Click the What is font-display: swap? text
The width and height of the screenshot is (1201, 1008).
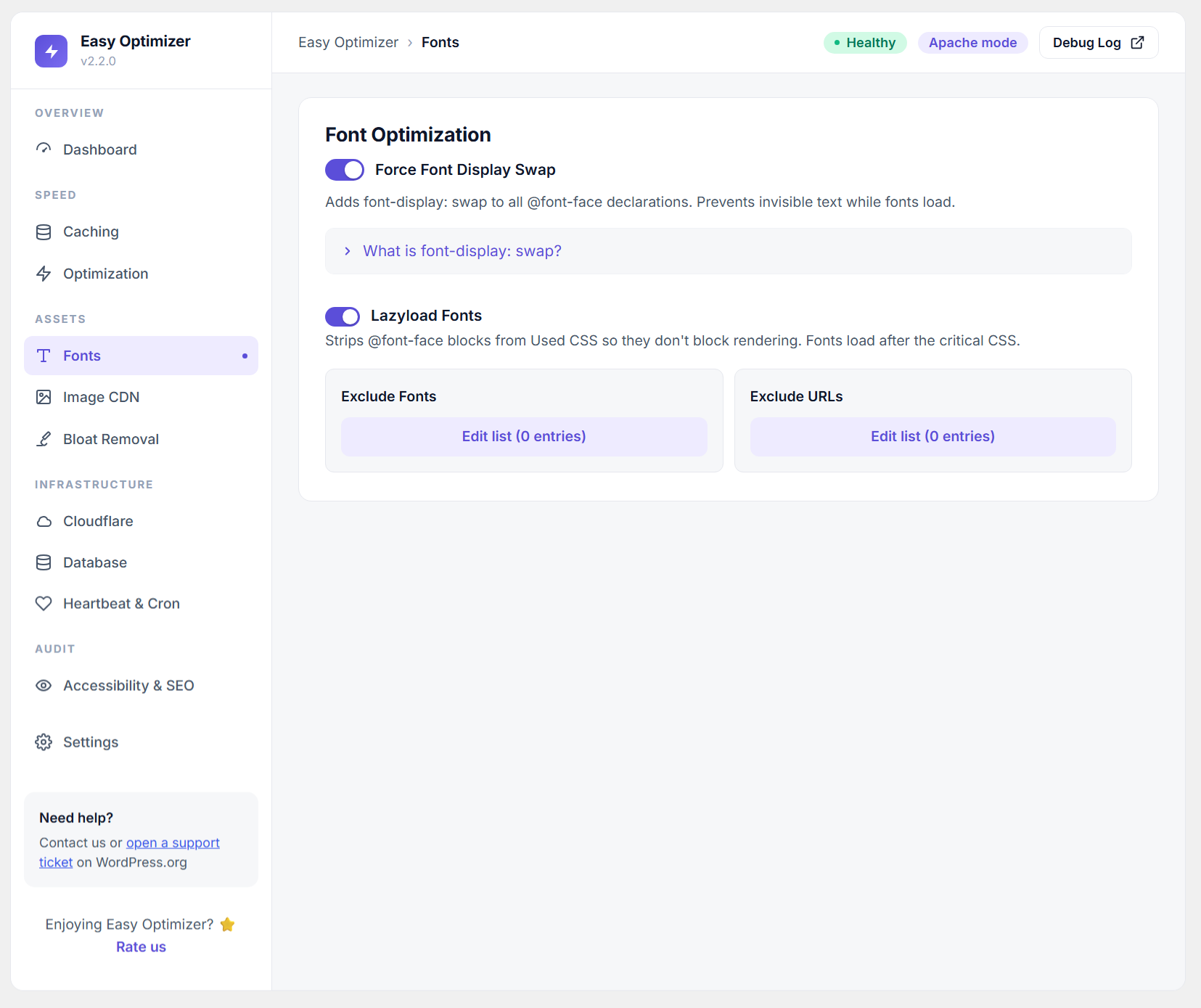coord(462,251)
